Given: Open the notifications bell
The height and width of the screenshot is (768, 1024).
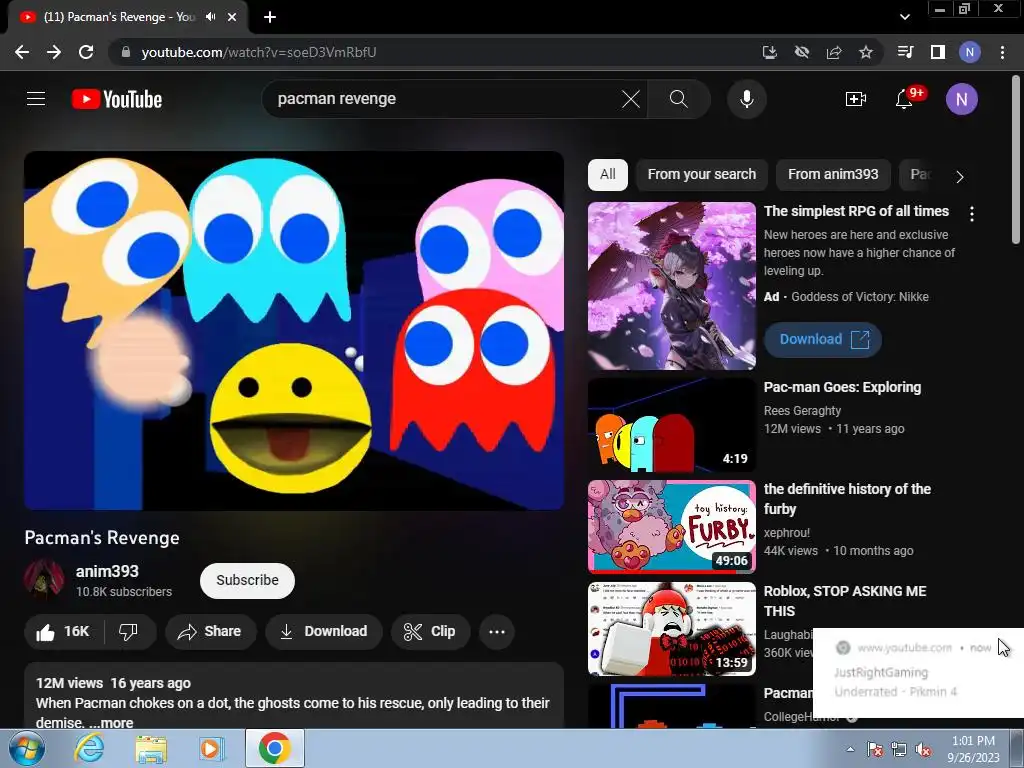Looking at the screenshot, I should pyautogui.click(x=904, y=99).
